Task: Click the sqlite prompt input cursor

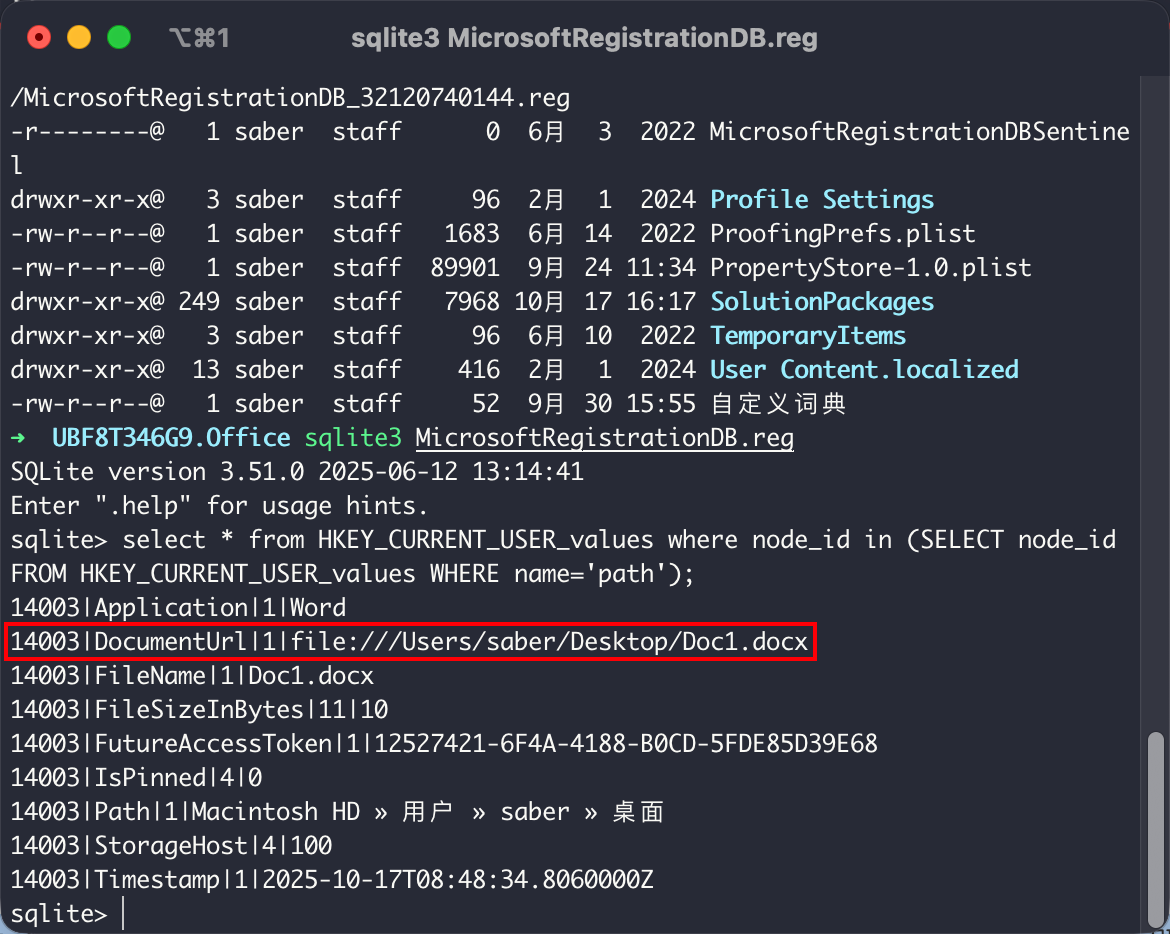Action: [x=123, y=914]
